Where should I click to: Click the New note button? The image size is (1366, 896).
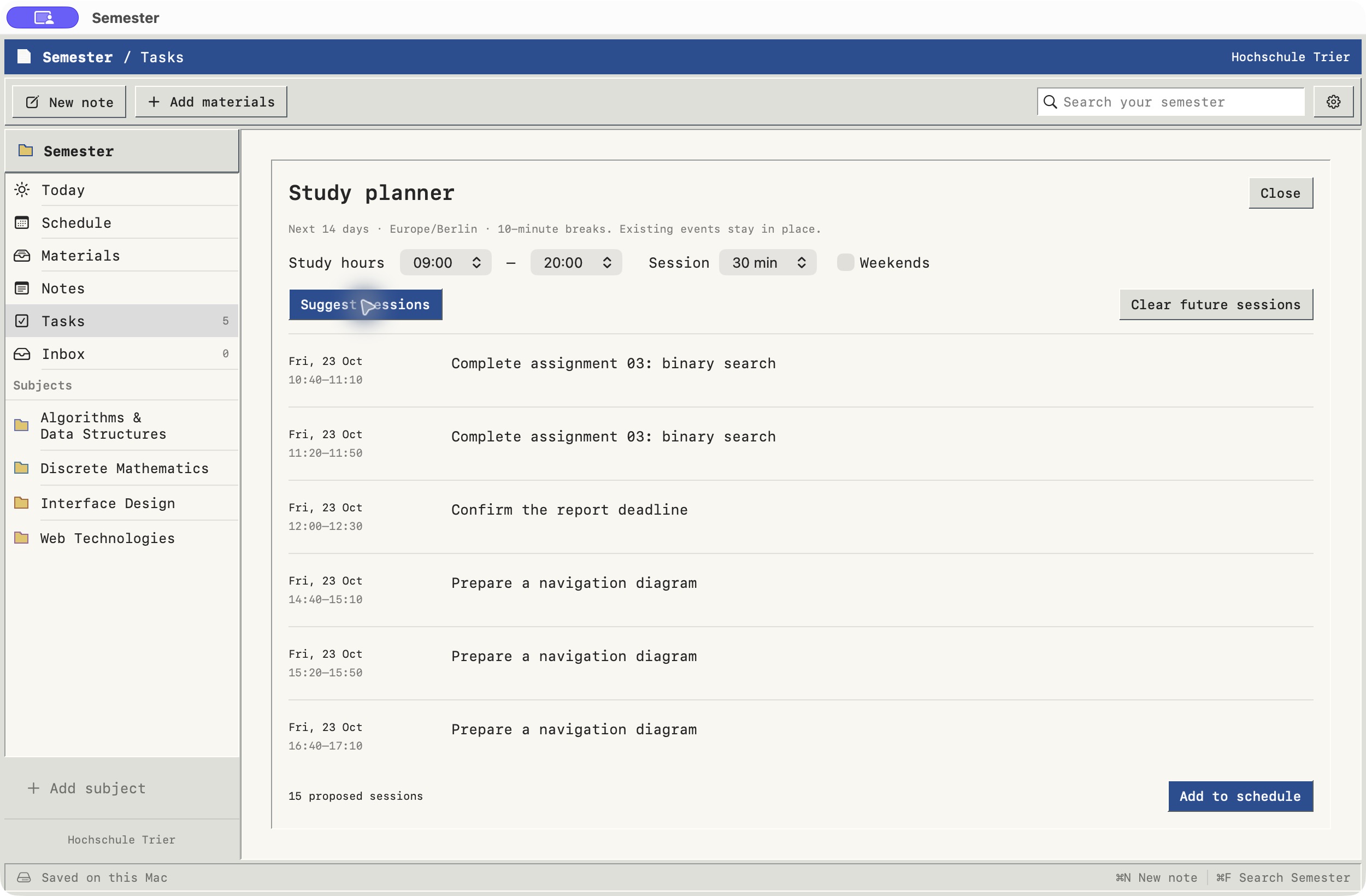click(69, 102)
